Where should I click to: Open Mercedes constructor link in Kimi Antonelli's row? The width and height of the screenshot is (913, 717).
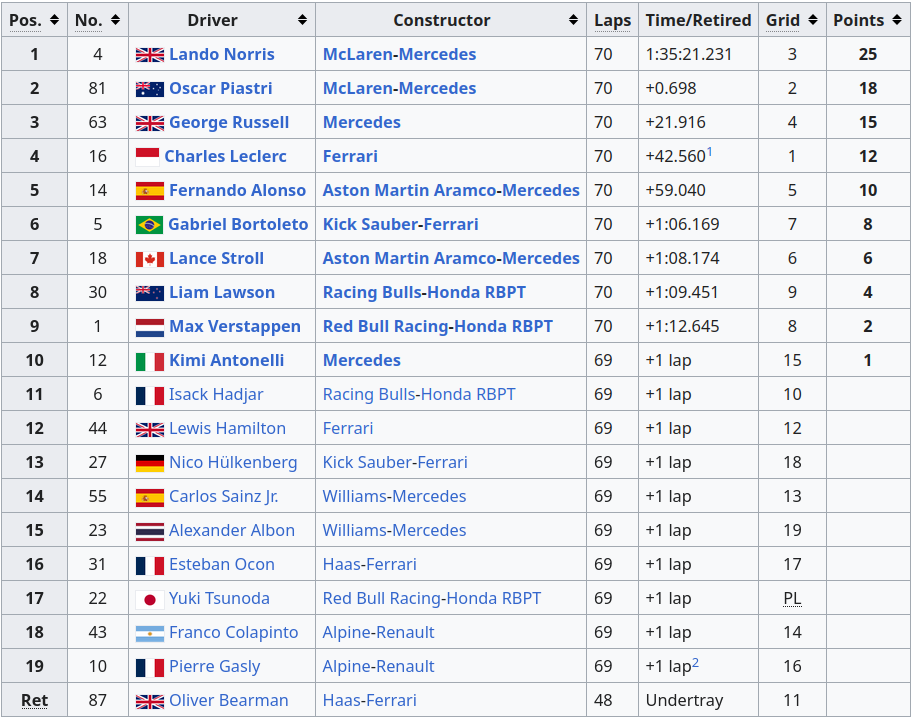tap(362, 360)
